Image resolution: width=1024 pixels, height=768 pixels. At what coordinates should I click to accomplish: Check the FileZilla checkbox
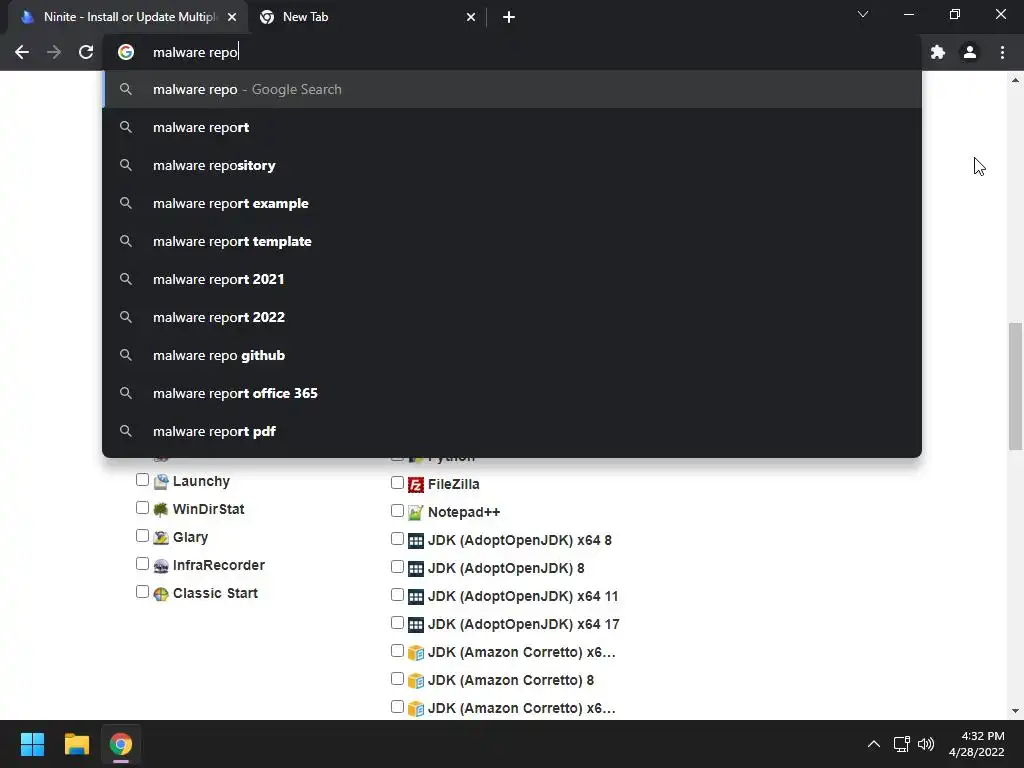coord(397,483)
